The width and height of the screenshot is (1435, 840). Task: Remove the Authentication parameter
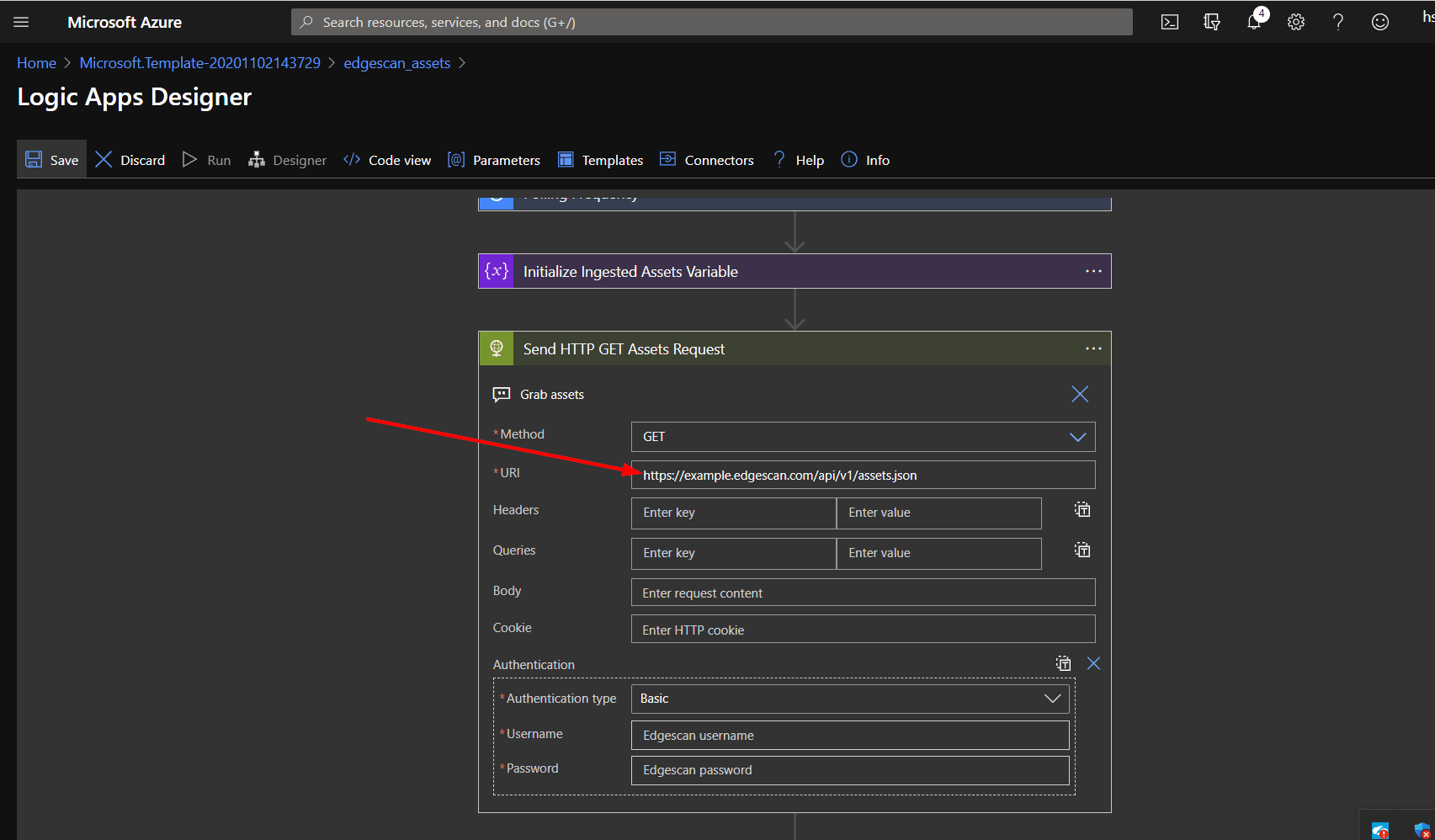[x=1093, y=663]
